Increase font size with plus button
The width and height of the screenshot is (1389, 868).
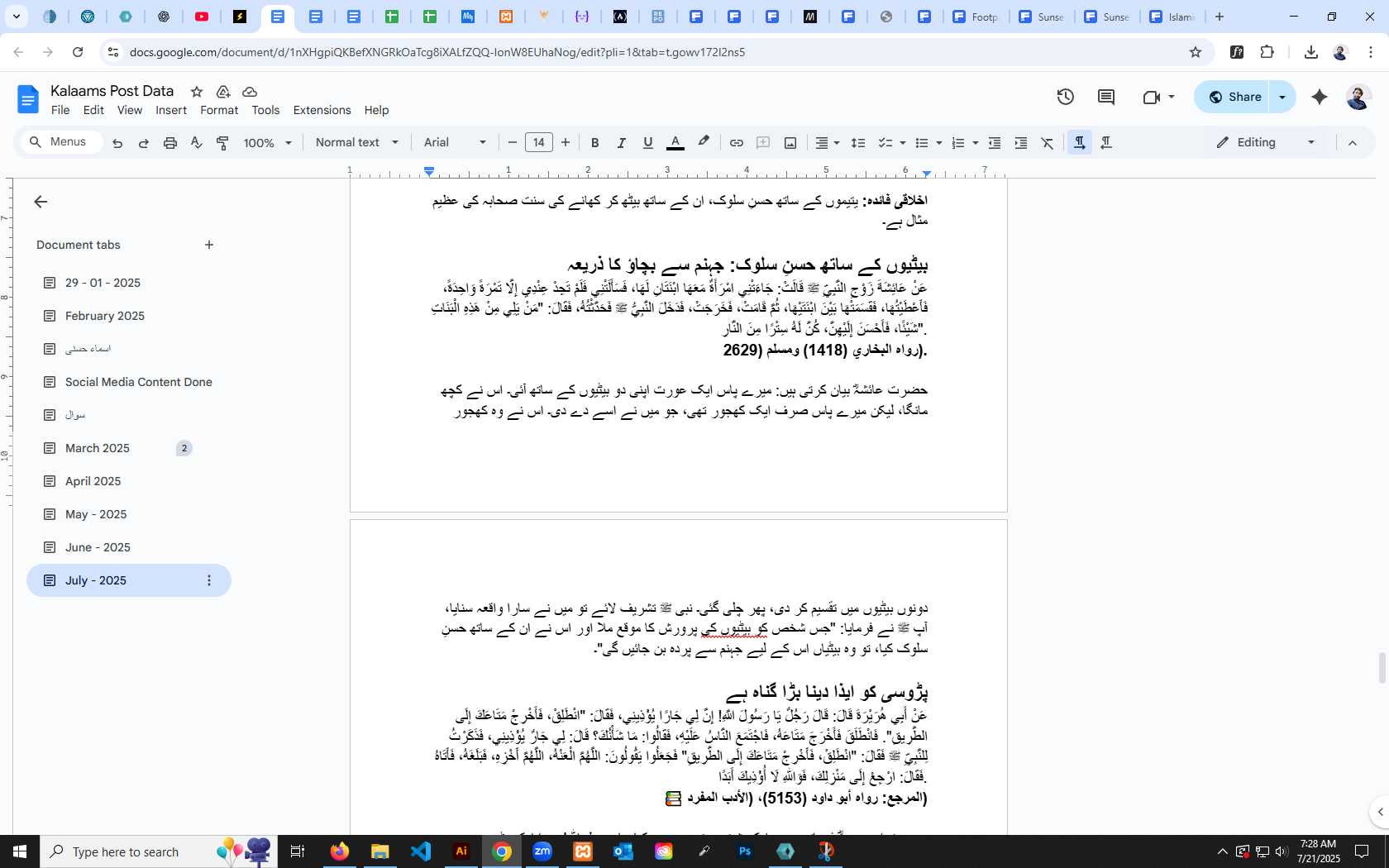click(x=566, y=143)
